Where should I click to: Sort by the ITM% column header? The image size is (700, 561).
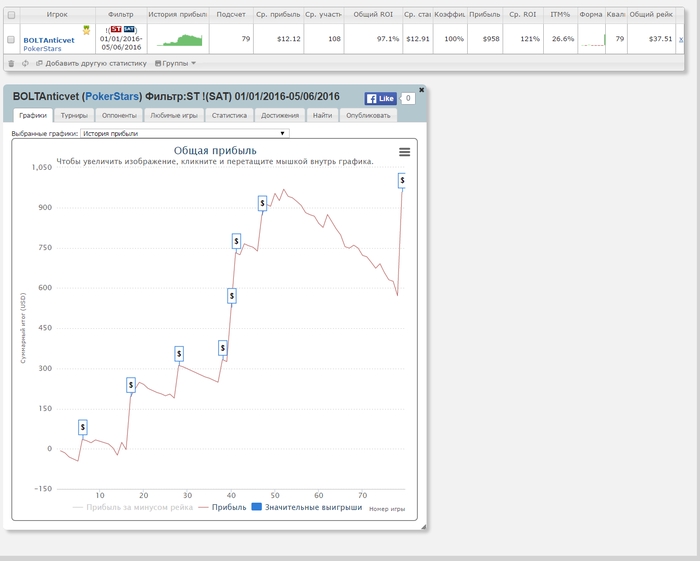[560, 15]
